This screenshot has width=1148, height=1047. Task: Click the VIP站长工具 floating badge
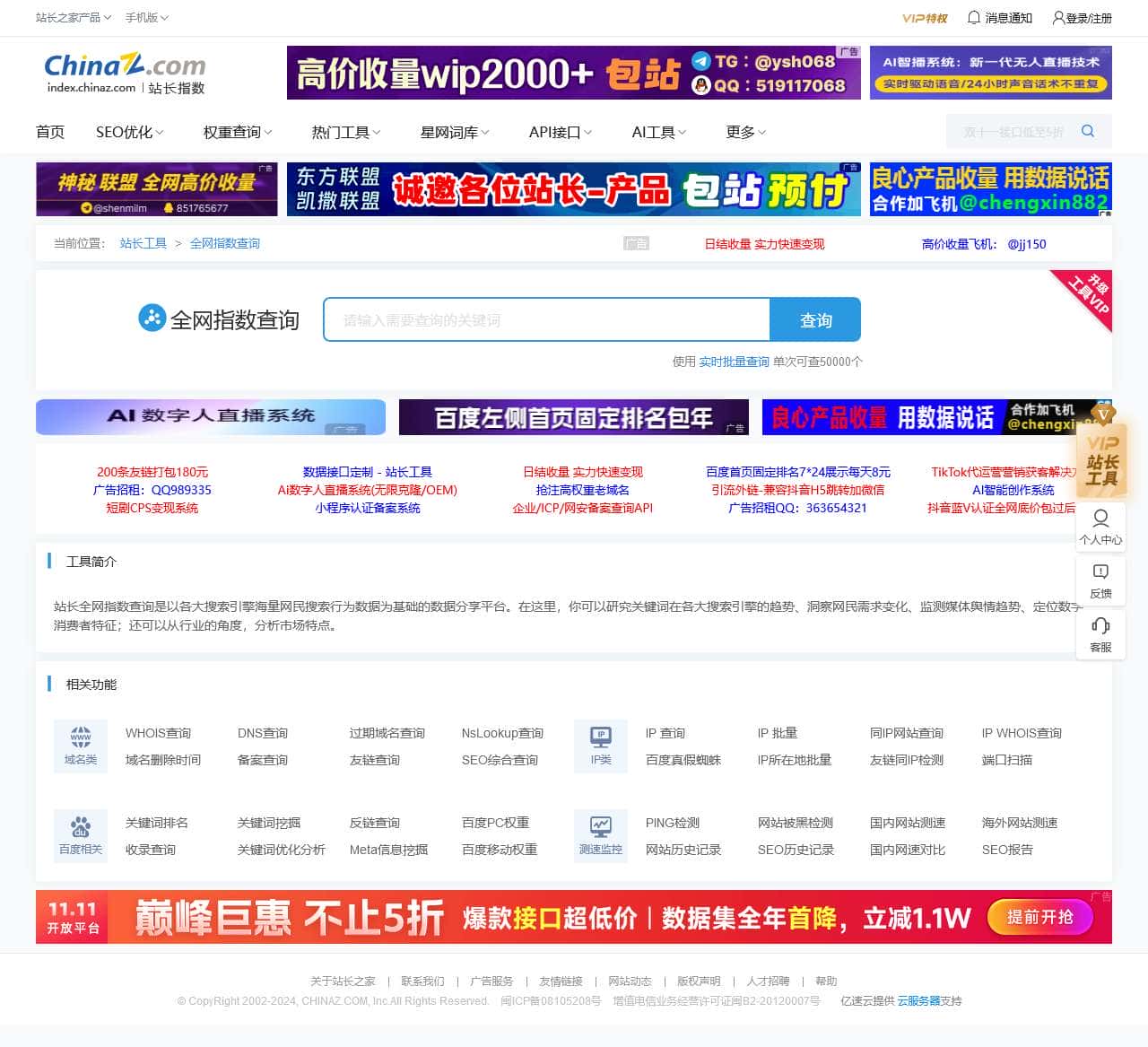coord(1102,451)
